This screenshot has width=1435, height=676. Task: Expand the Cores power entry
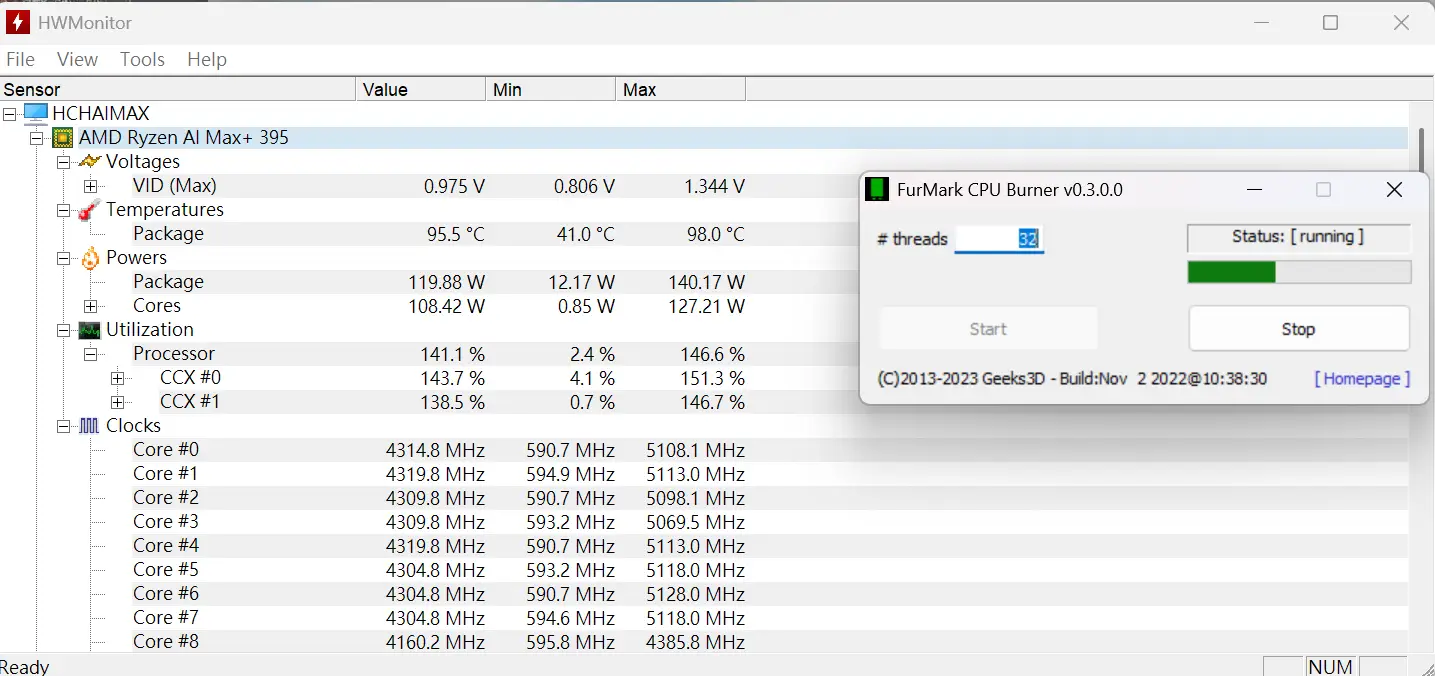point(90,306)
